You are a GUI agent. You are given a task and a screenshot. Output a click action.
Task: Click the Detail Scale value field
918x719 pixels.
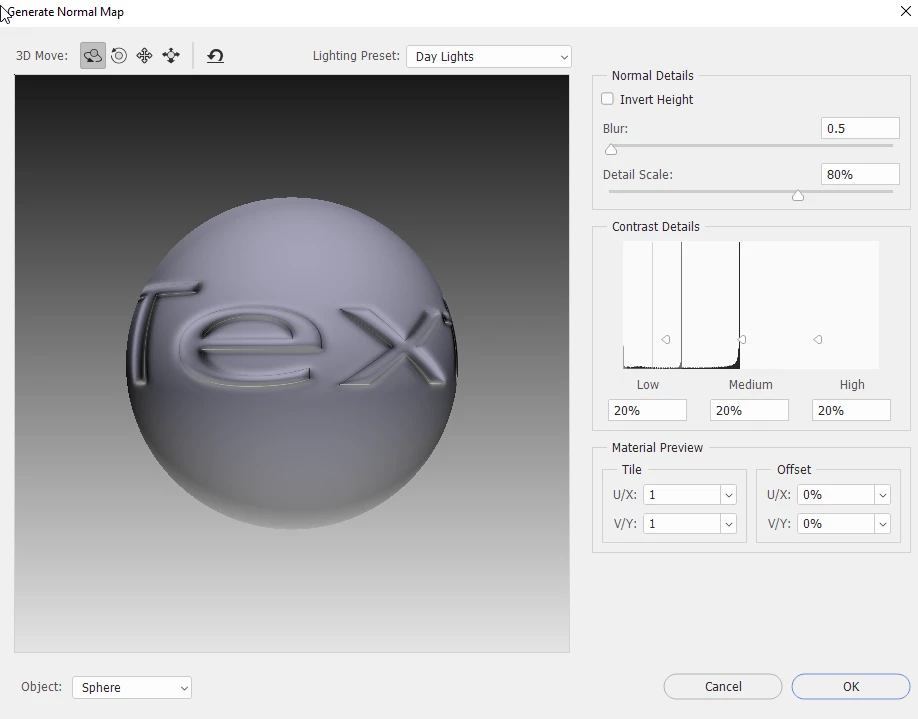click(x=860, y=174)
